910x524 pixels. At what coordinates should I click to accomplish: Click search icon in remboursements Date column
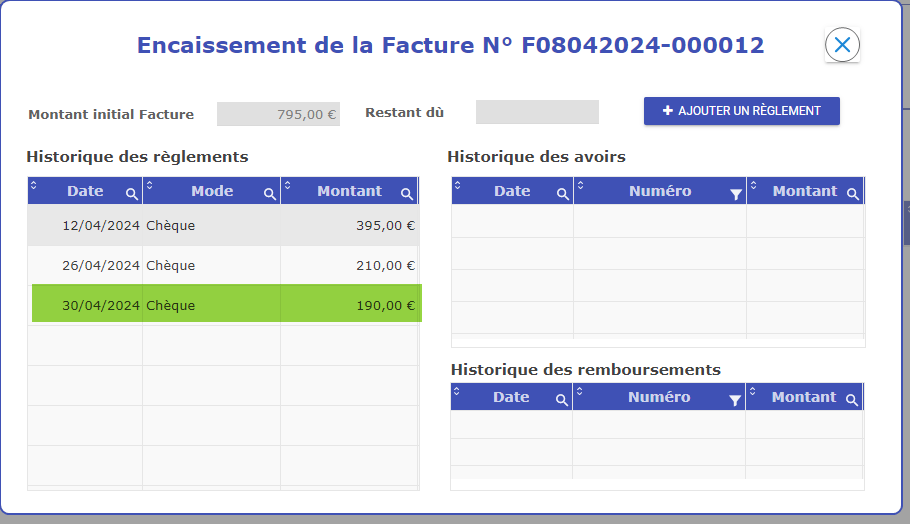coord(561,399)
